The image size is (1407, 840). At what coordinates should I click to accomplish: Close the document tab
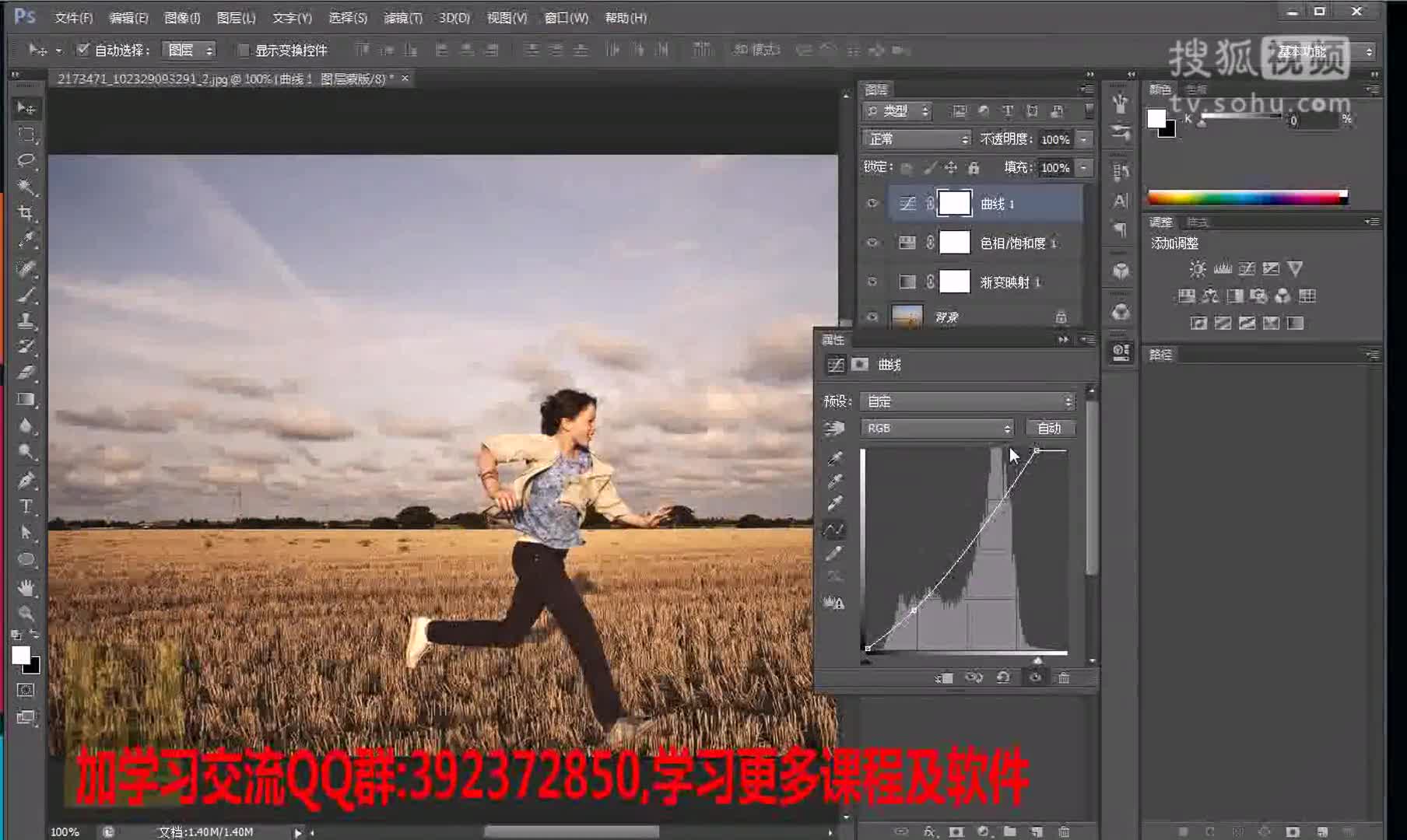click(x=405, y=79)
